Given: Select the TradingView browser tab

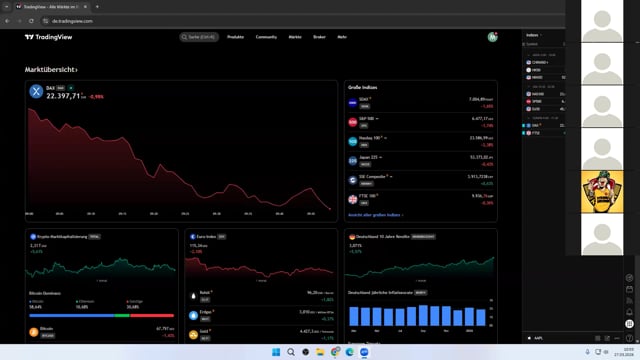Looking at the screenshot, I should [x=51, y=7].
